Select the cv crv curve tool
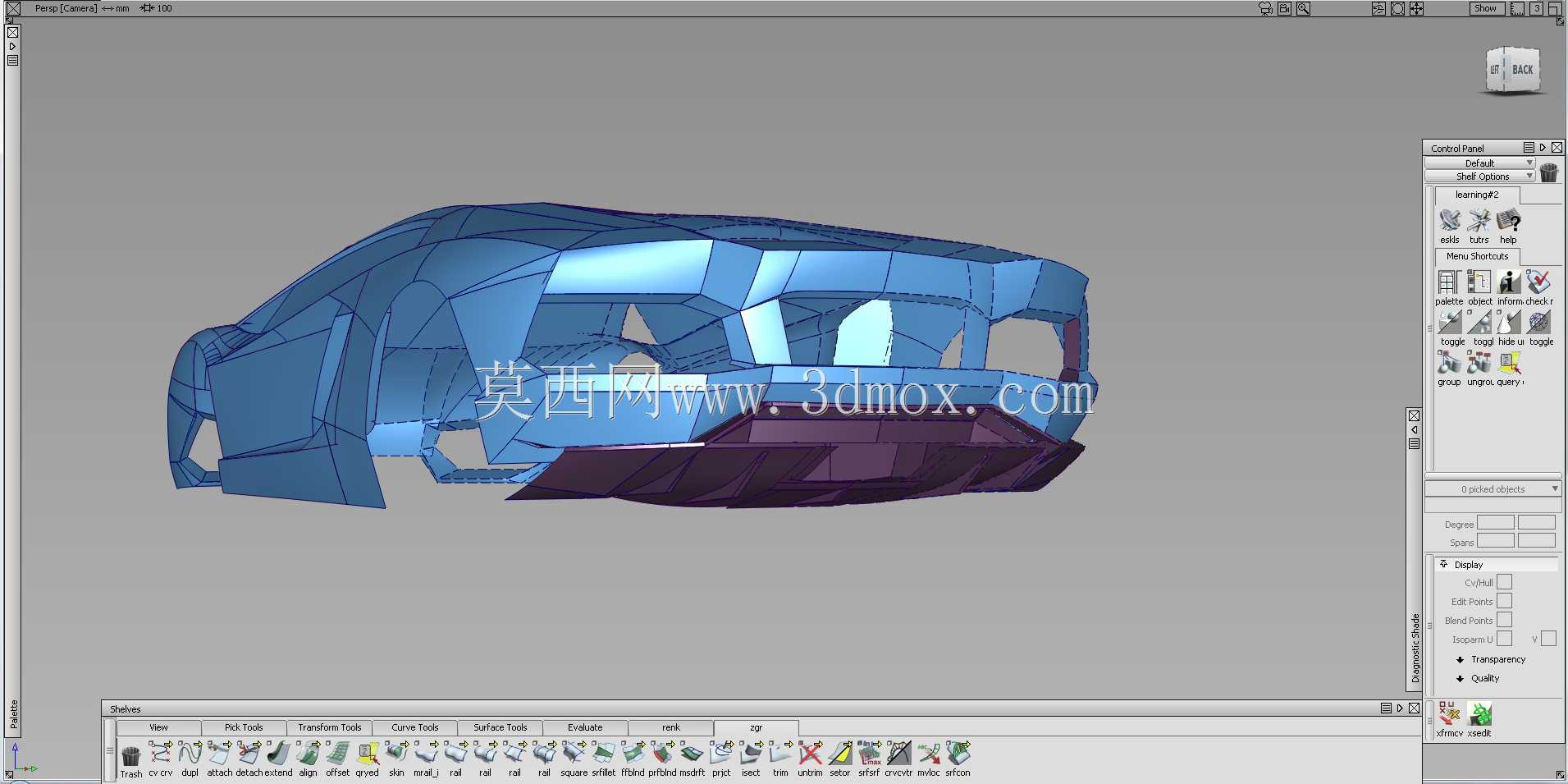This screenshot has height=784, width=1568. (161, 753)
